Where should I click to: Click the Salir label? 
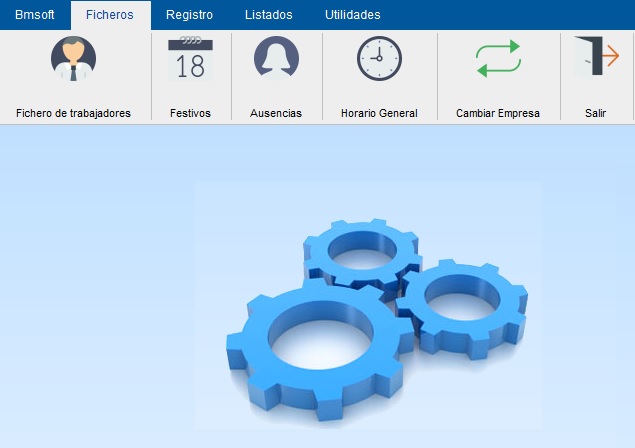click(x=595, y=113)
